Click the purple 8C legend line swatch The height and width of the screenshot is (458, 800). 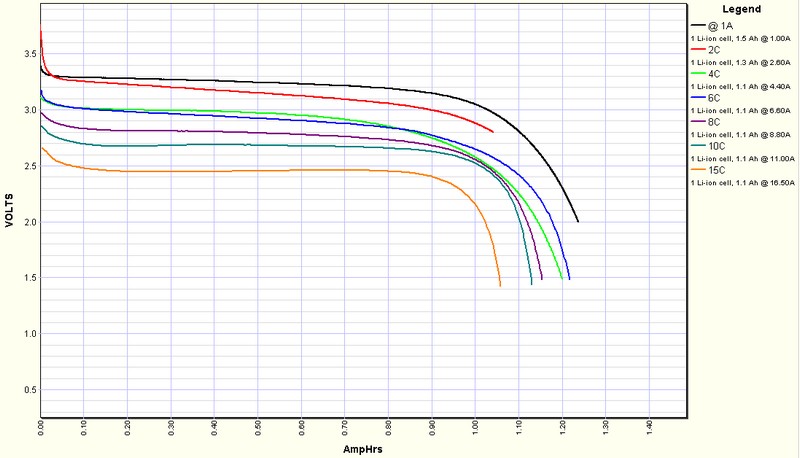(698, 122)
